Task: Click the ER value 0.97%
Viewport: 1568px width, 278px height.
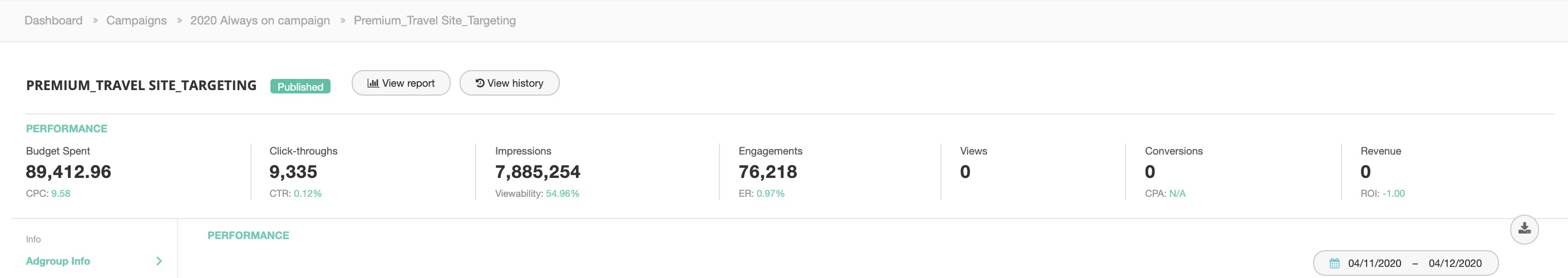Action: point(770,193)
